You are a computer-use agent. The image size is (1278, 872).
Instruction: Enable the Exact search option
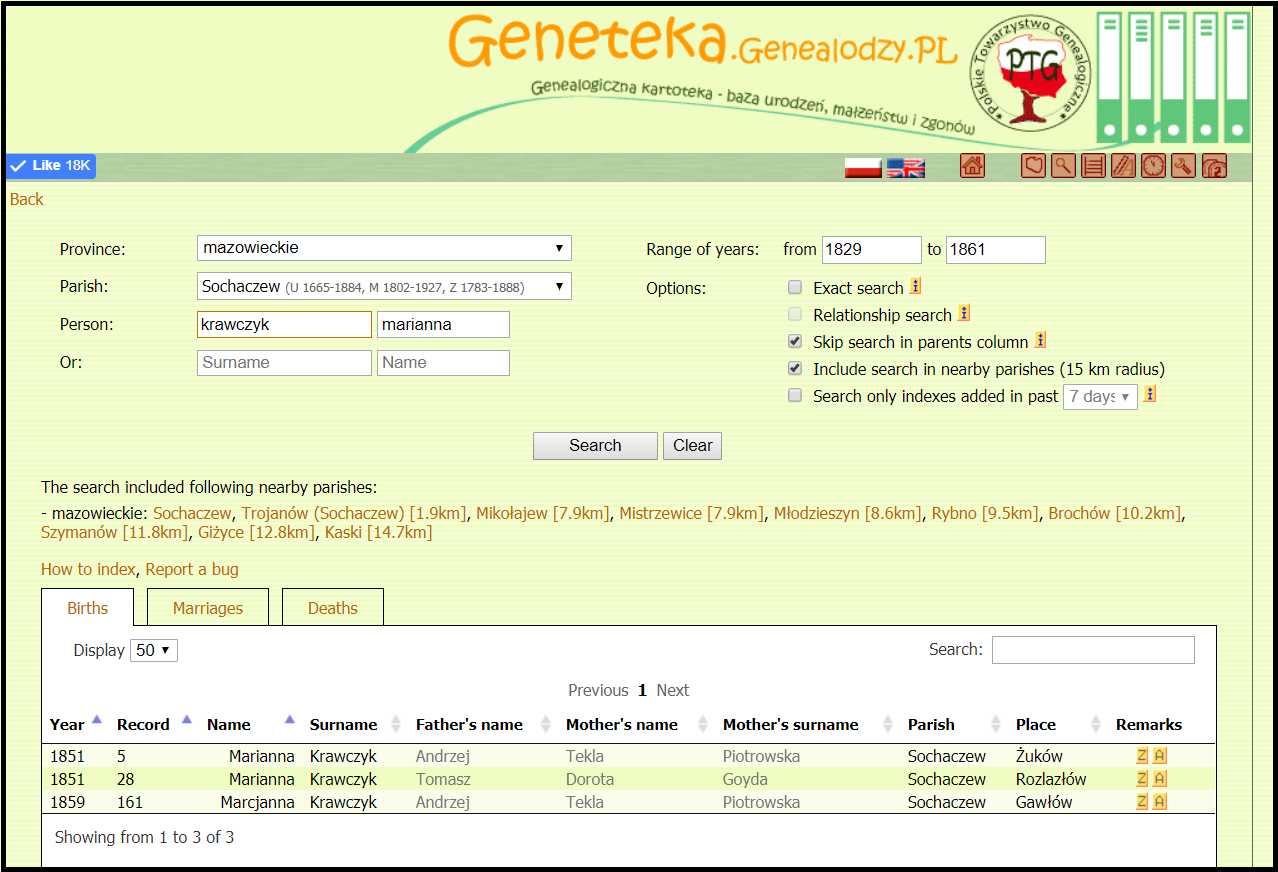795,287
